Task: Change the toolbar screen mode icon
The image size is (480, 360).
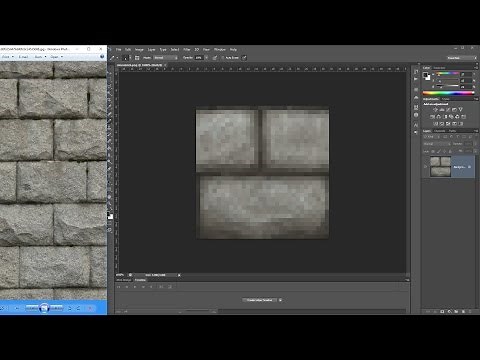Action: pyautogui.click(x=110, y=229)
